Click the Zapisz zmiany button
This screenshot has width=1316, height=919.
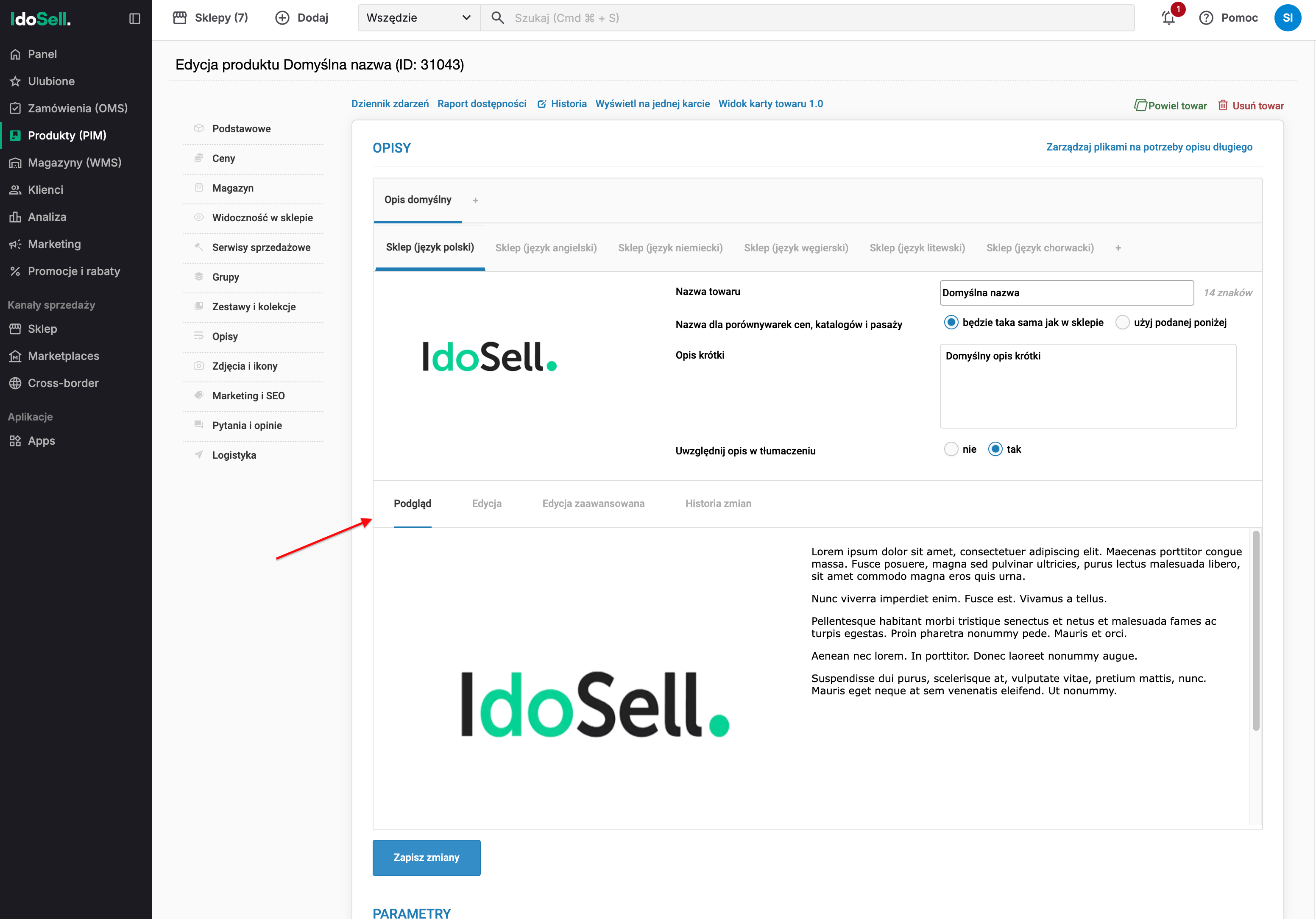426,858
